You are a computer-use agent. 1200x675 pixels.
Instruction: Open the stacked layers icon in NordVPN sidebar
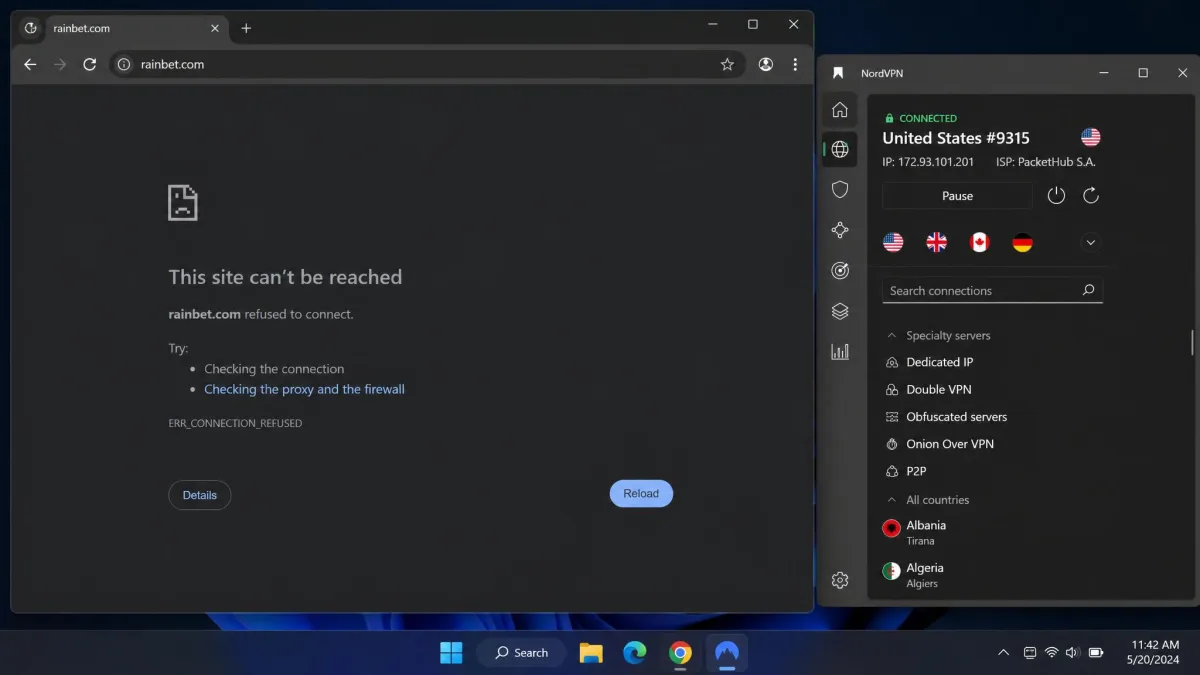point(840,311)
